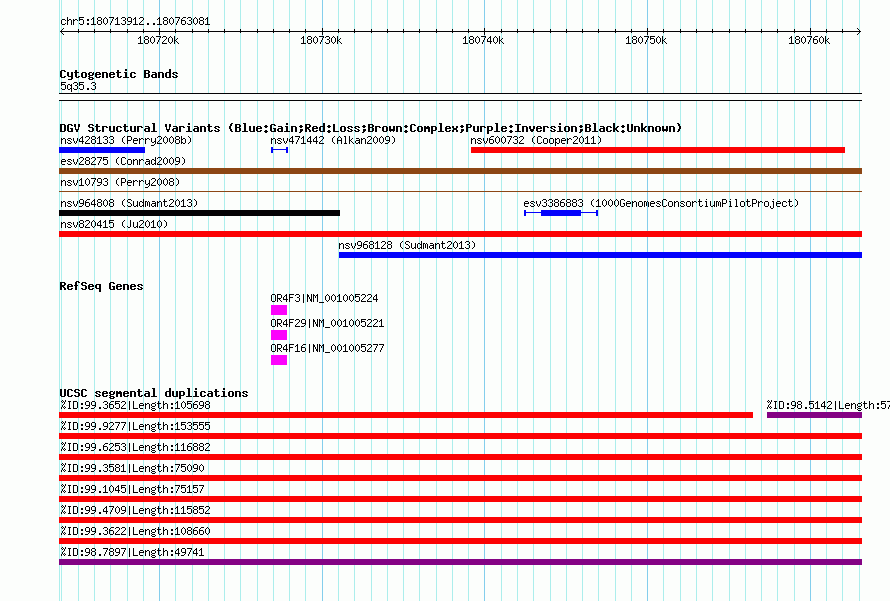The width and height of the screenshot is (890, 601).
Task: Open the esv28275 (Conrad2009) brown complex bar
Action: (x=460, y=171)
